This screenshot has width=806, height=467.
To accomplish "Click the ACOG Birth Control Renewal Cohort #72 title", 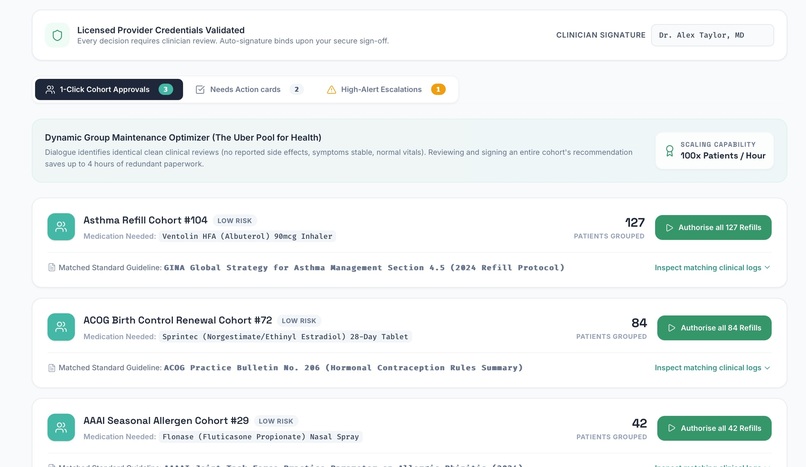I will 177,320.
